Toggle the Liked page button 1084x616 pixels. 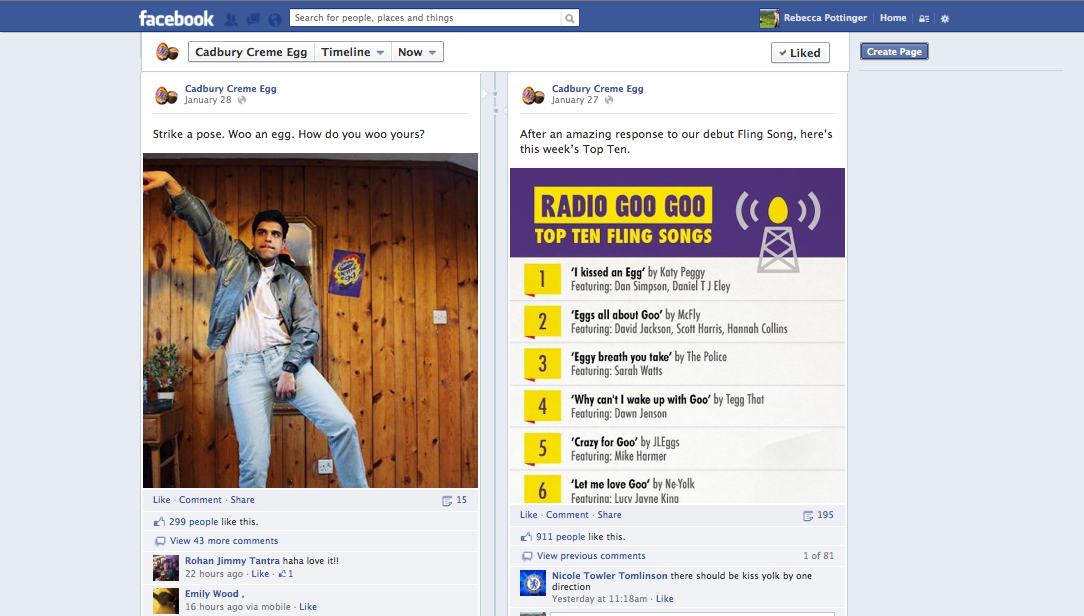800,53
